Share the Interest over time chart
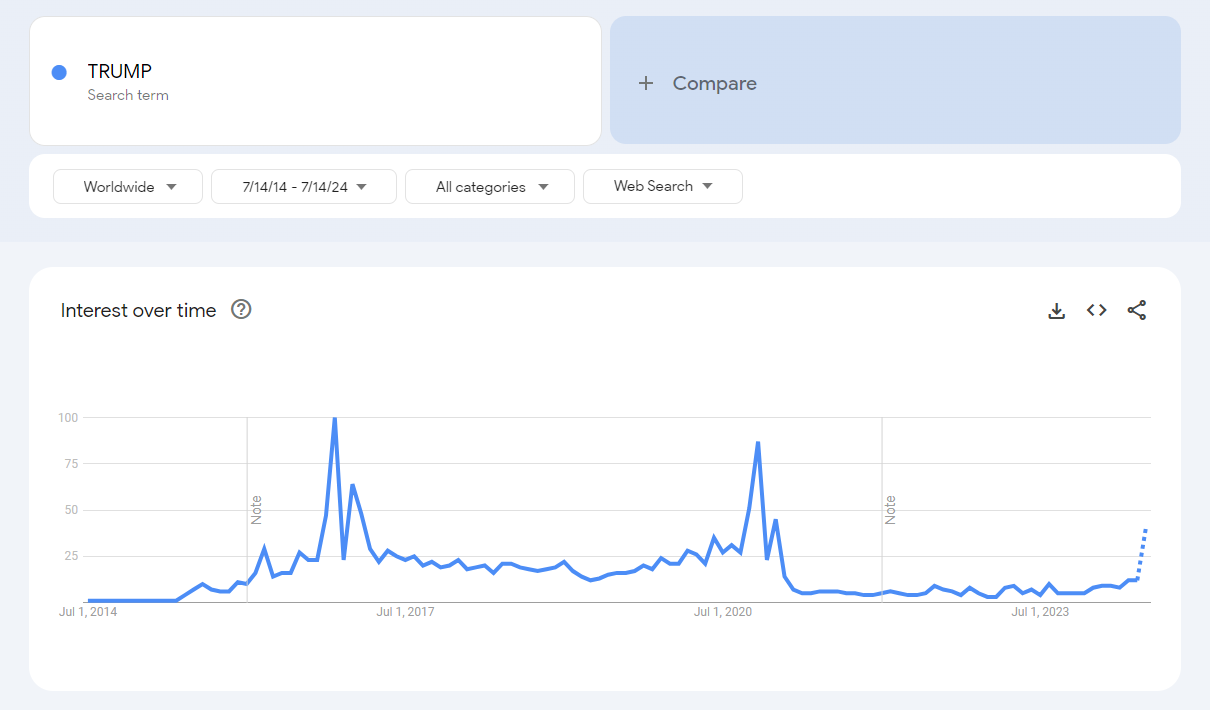This screenshot has width=1210, height=710. (1137, 310)
